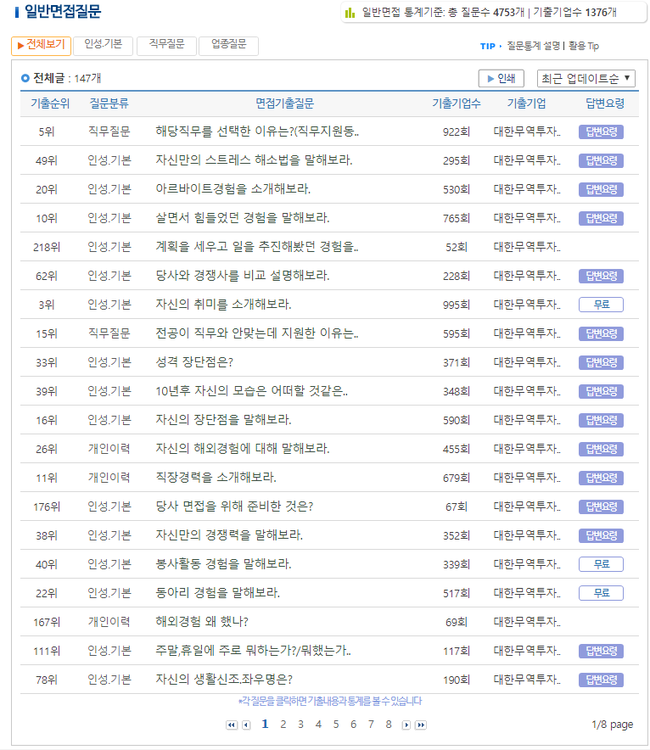Click 답변요령 for 살면서 힘들었던 경험 question

(x=601, y=219)
